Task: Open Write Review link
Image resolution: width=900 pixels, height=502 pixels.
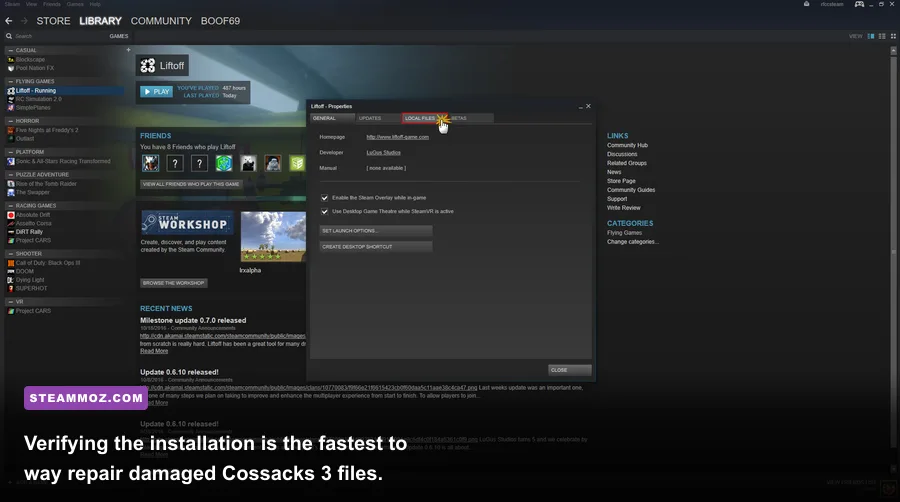Action: [x=623, y=208]
